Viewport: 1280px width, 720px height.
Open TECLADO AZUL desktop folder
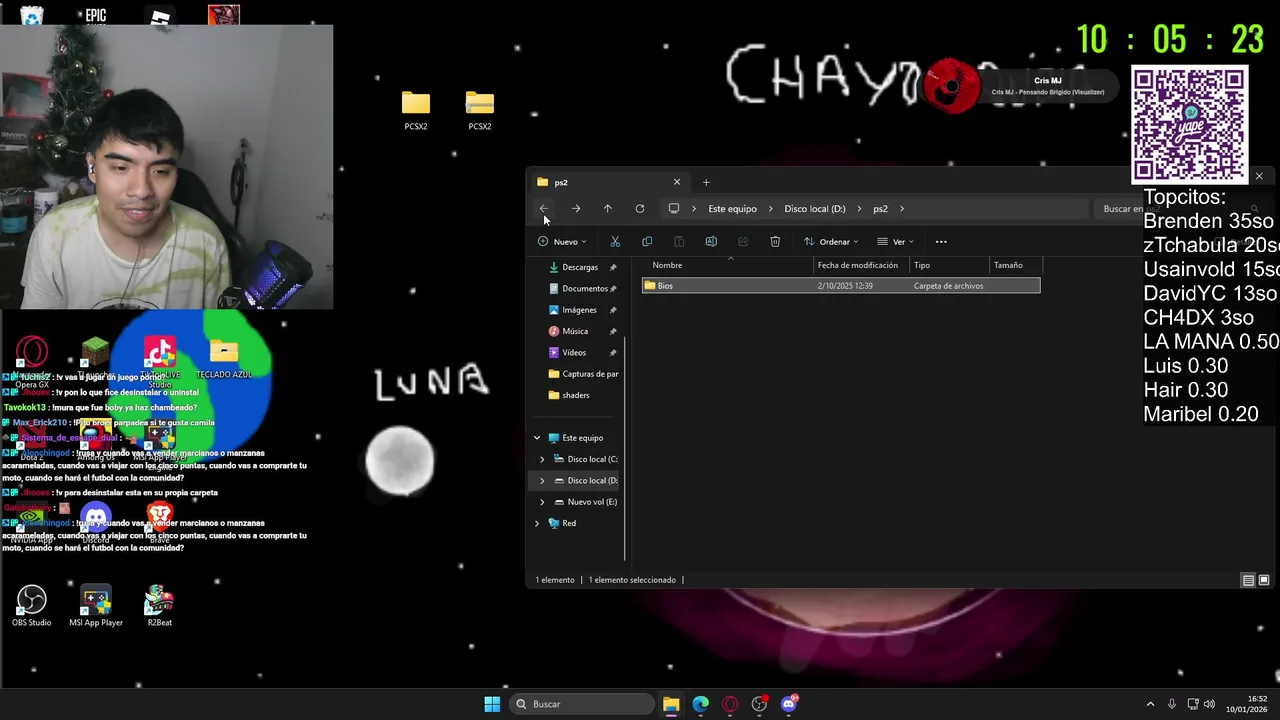[224, 358]
